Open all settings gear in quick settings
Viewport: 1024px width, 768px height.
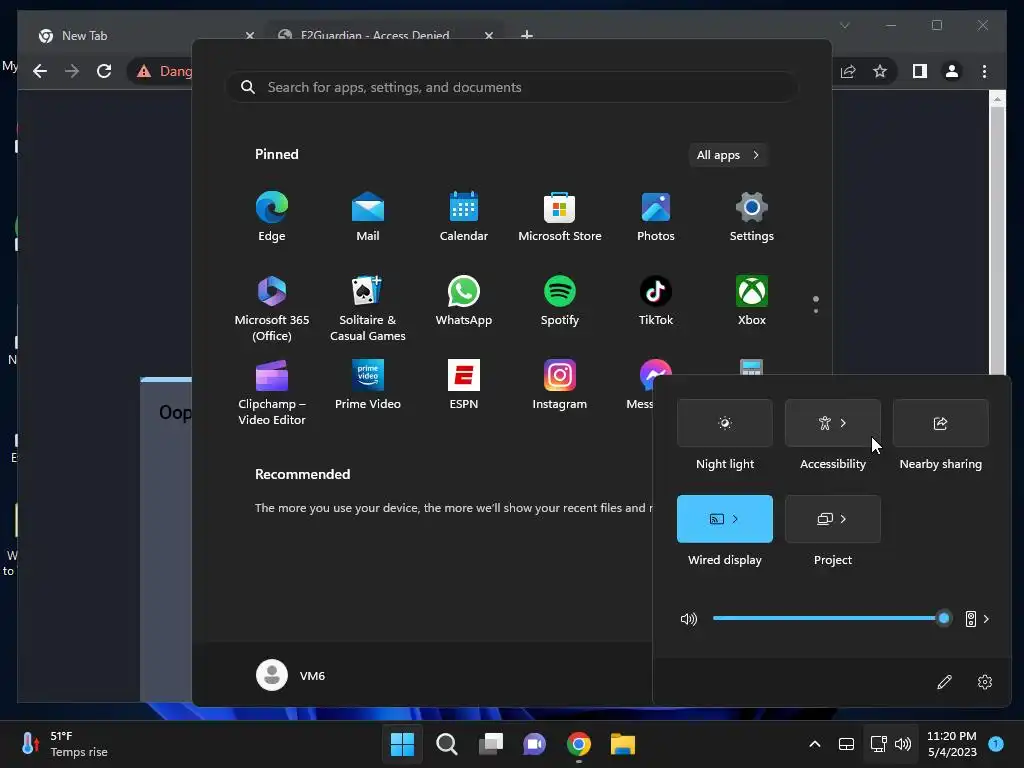985,682
